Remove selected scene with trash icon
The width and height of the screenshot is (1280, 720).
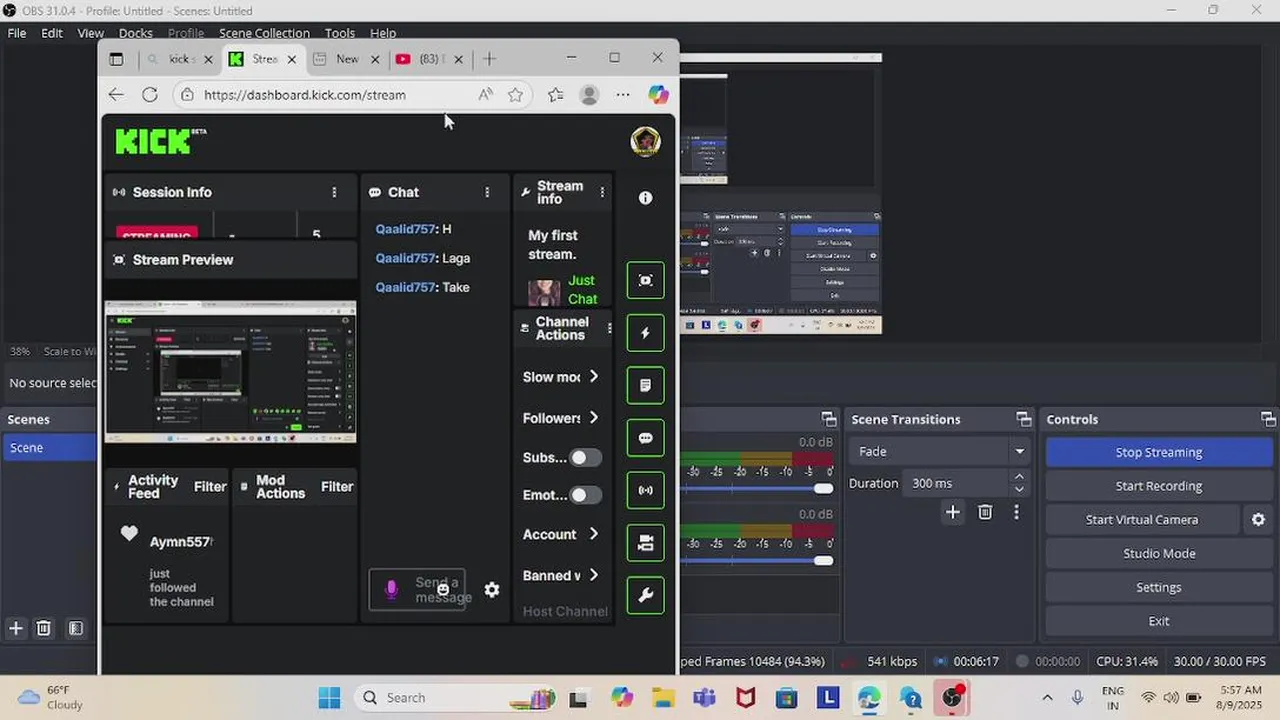pos(44,628)
